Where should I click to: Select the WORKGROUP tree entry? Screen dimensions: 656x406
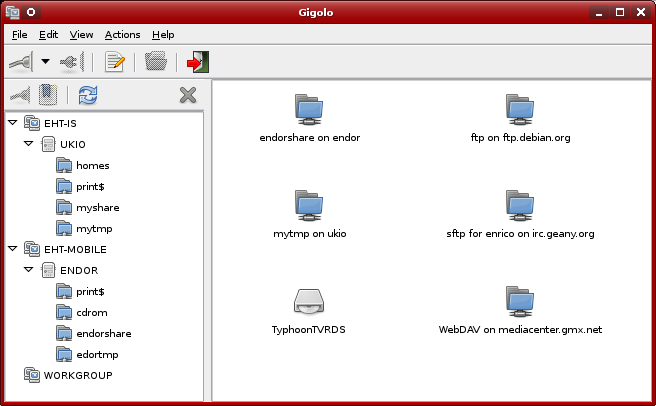pyautogui.click(x=77, y=375)
